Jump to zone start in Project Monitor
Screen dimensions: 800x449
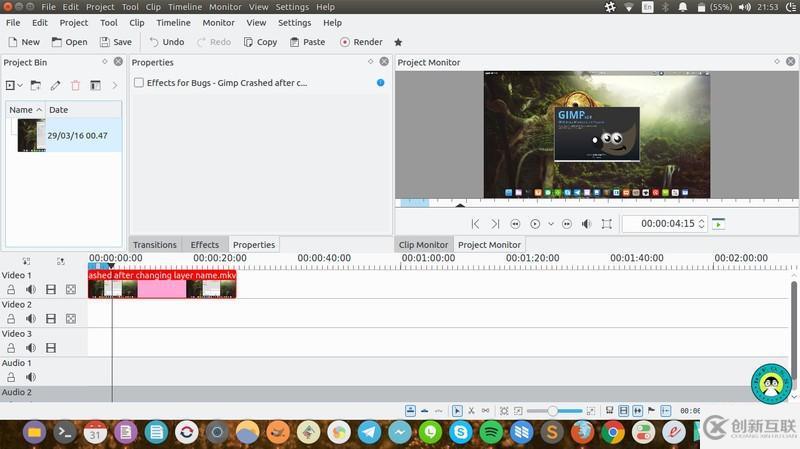(476, 224)
